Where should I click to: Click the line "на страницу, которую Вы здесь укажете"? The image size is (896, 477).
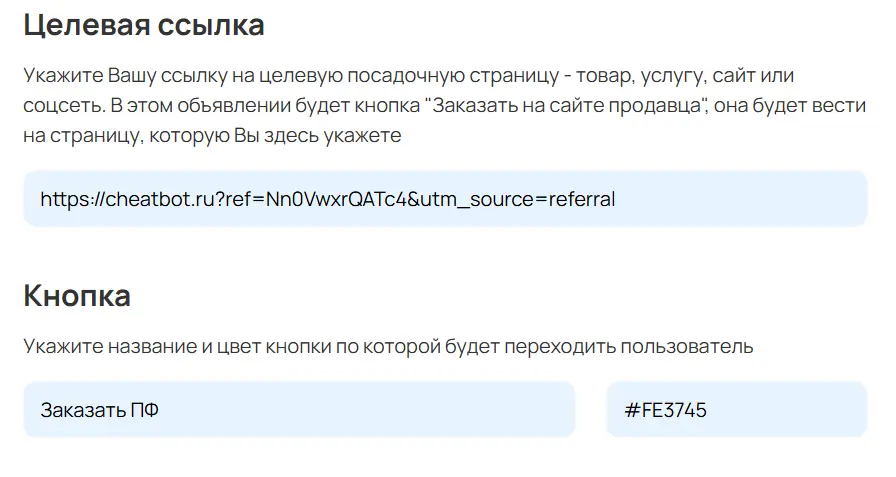point(212,135)
